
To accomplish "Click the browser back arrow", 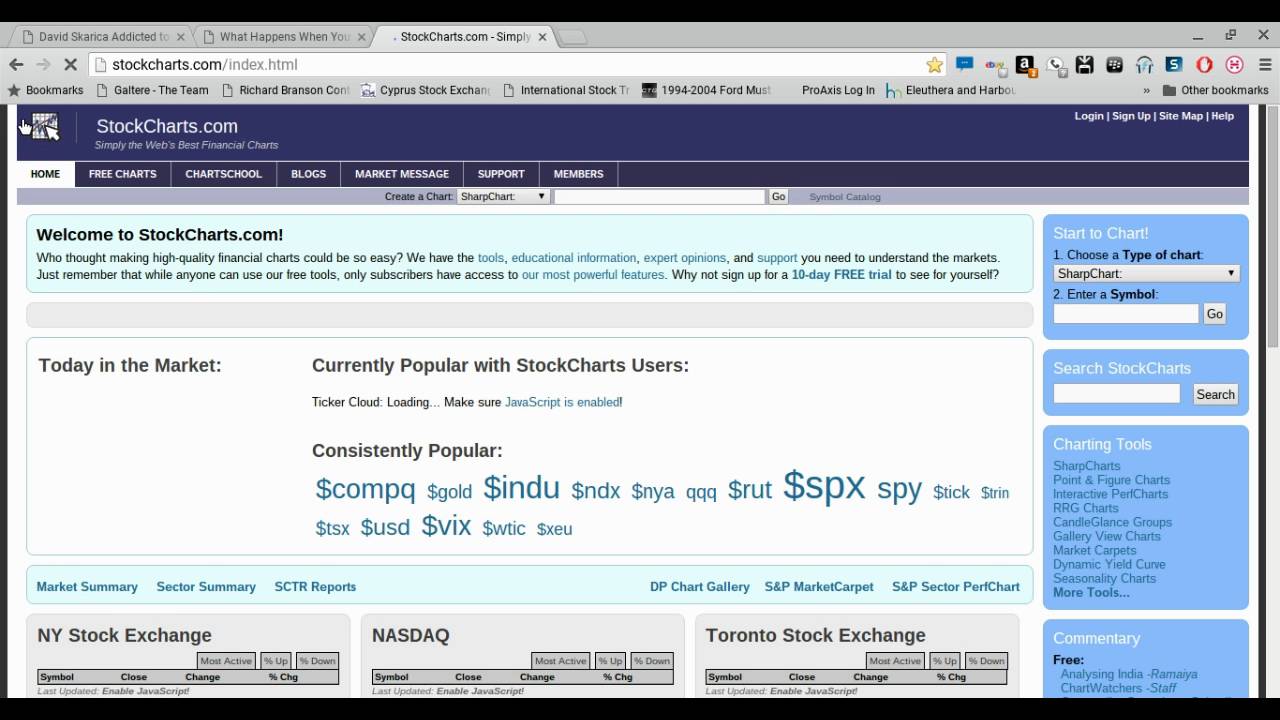I will tap(16, 64).
